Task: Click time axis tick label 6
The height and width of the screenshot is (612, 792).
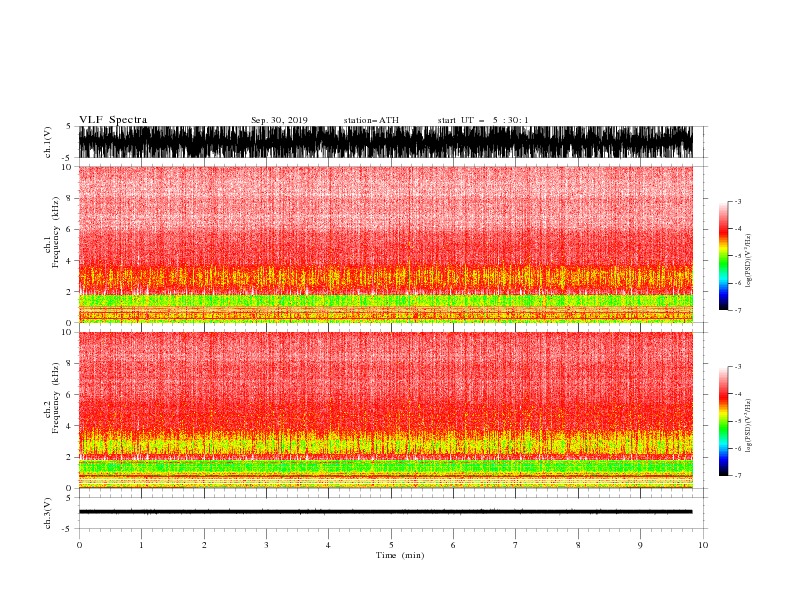Action: pyautogui.click(x=453, y=545)
